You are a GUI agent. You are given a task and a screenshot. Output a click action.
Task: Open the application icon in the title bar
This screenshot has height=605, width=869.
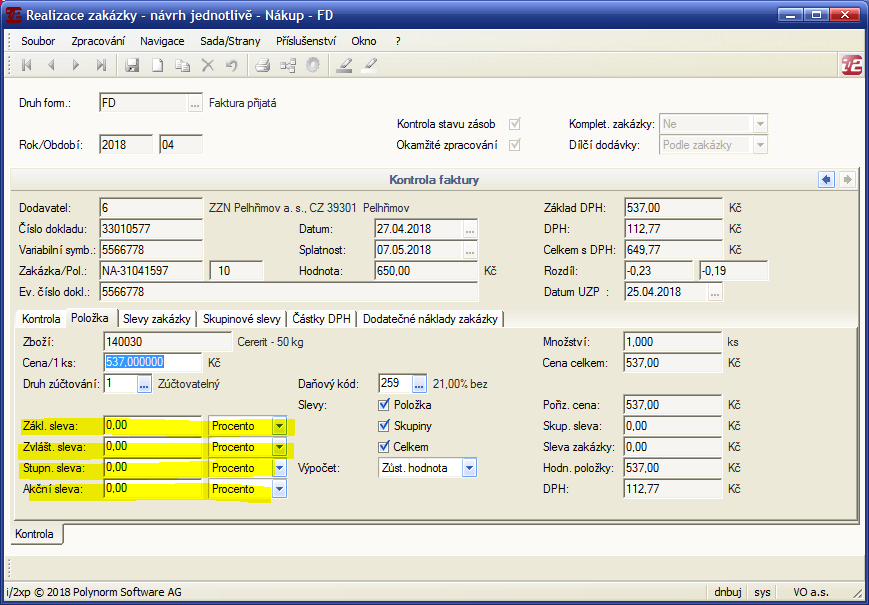coord(13,14)
